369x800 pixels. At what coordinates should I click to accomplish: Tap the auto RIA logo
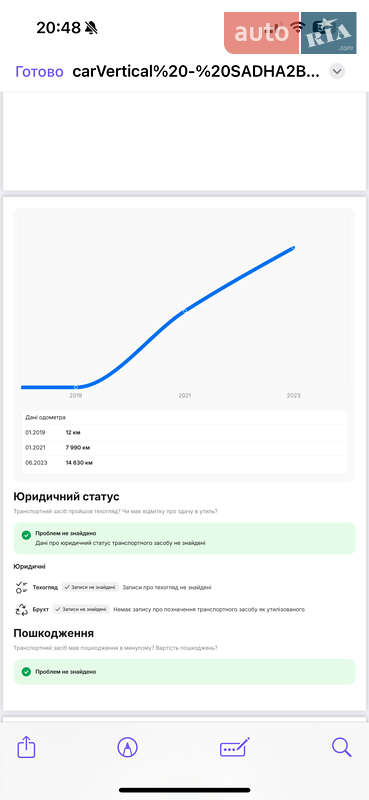(290, 33)
